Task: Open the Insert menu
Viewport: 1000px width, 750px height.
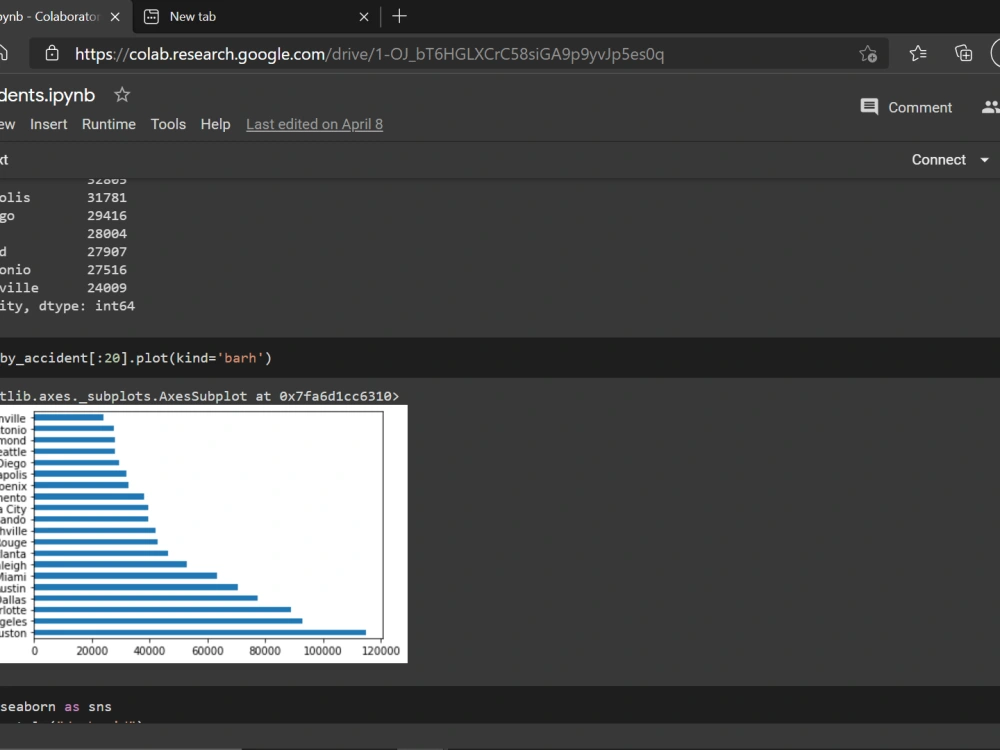Action: 48,124
